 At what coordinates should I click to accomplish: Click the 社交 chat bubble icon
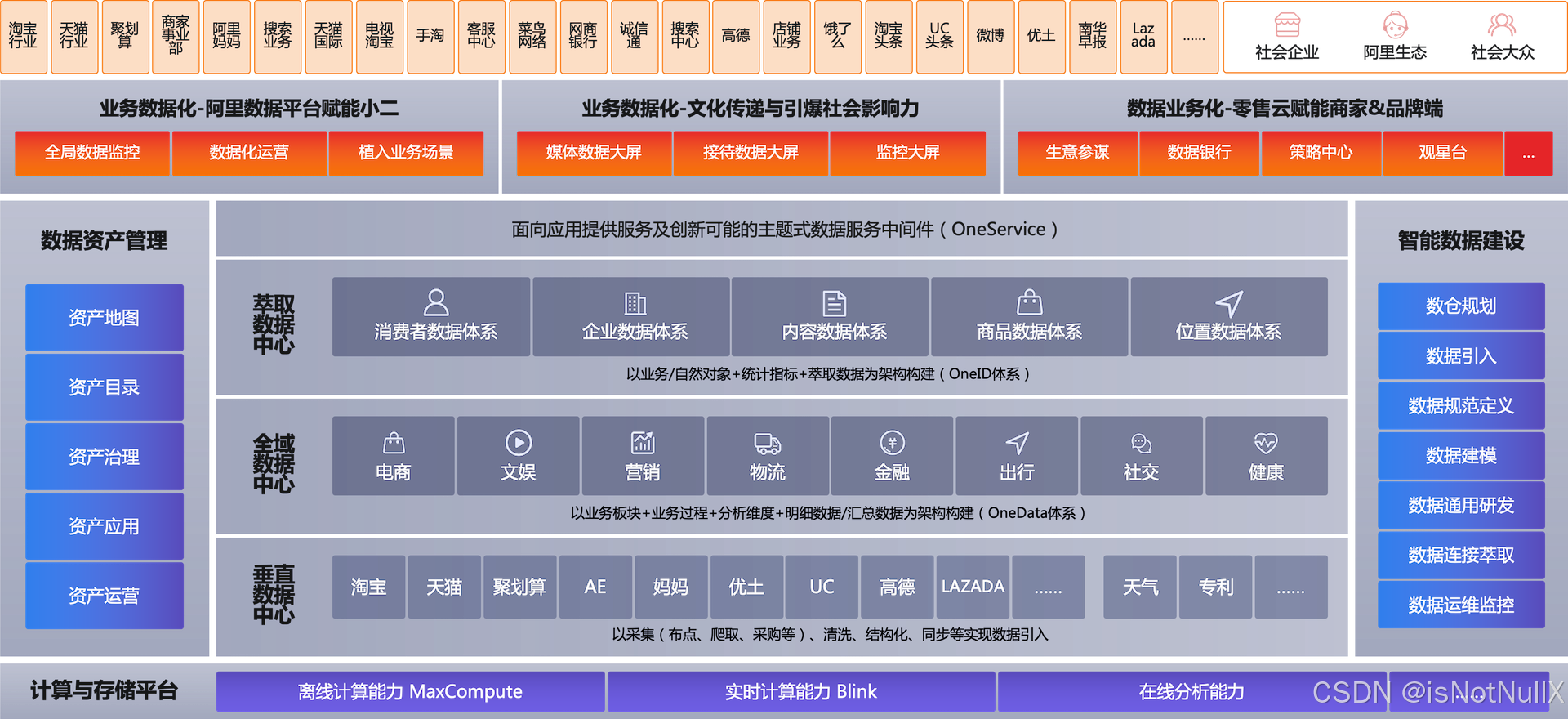[x=1141, y=444]
